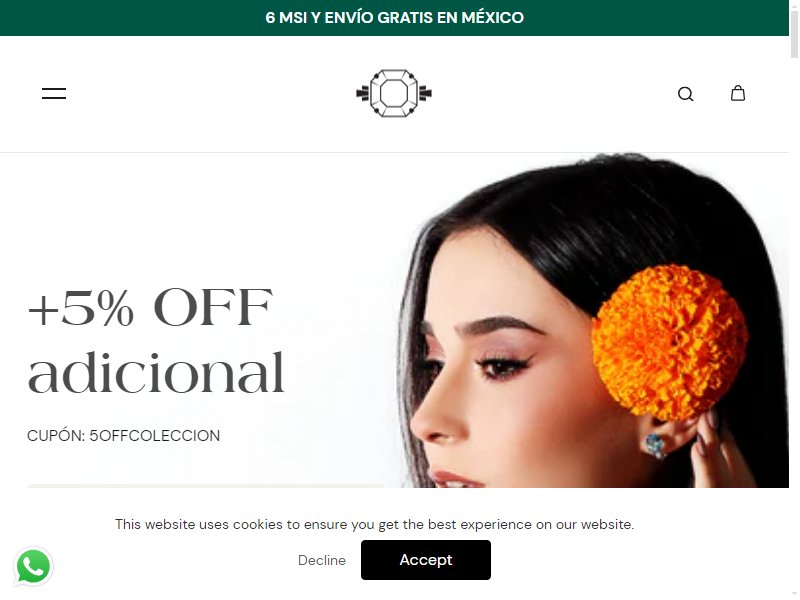The image size is (800, 600).
Task: Open the shopping bag cart
Action: coord(738,93)
